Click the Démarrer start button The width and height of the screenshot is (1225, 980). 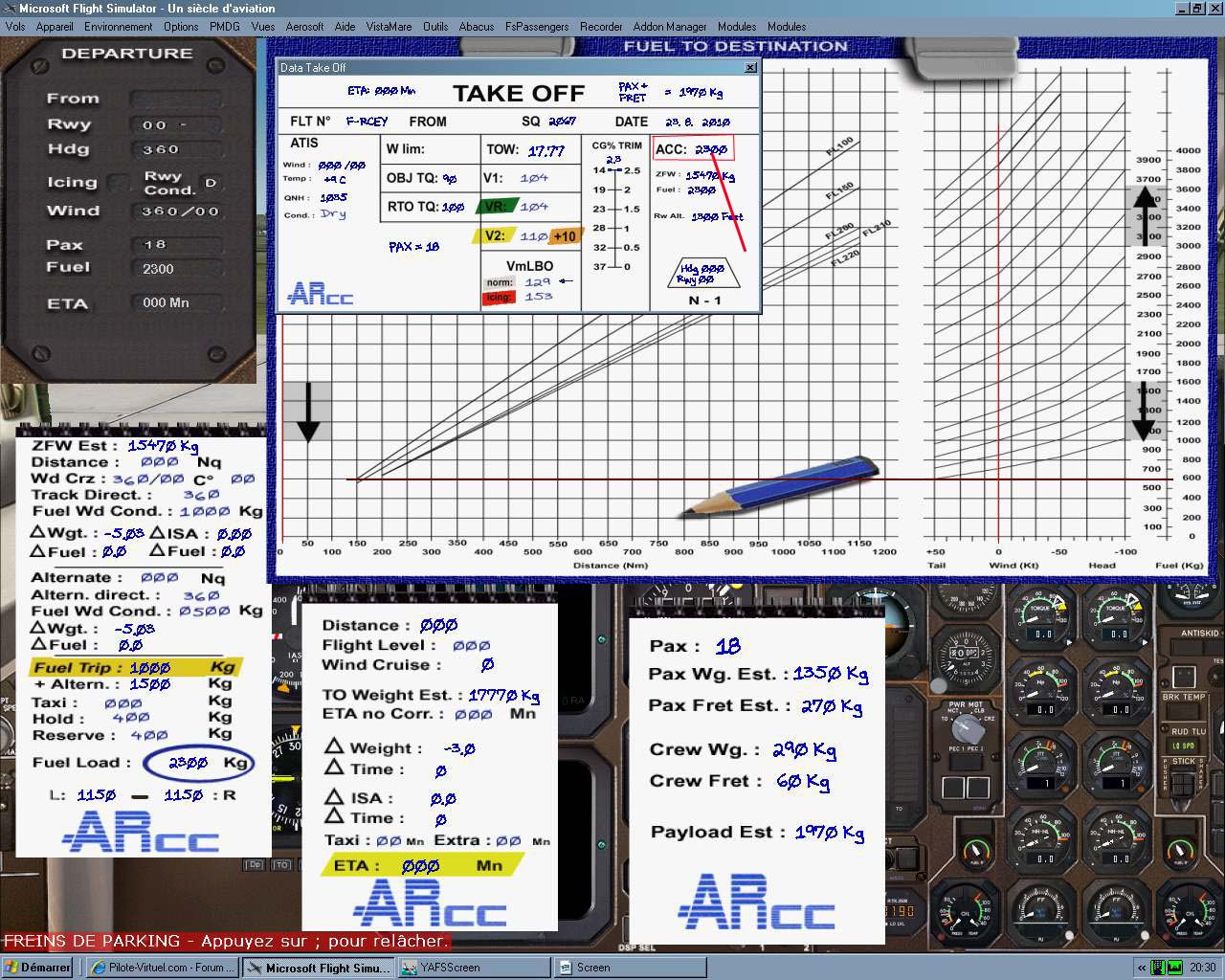point(37,968)
